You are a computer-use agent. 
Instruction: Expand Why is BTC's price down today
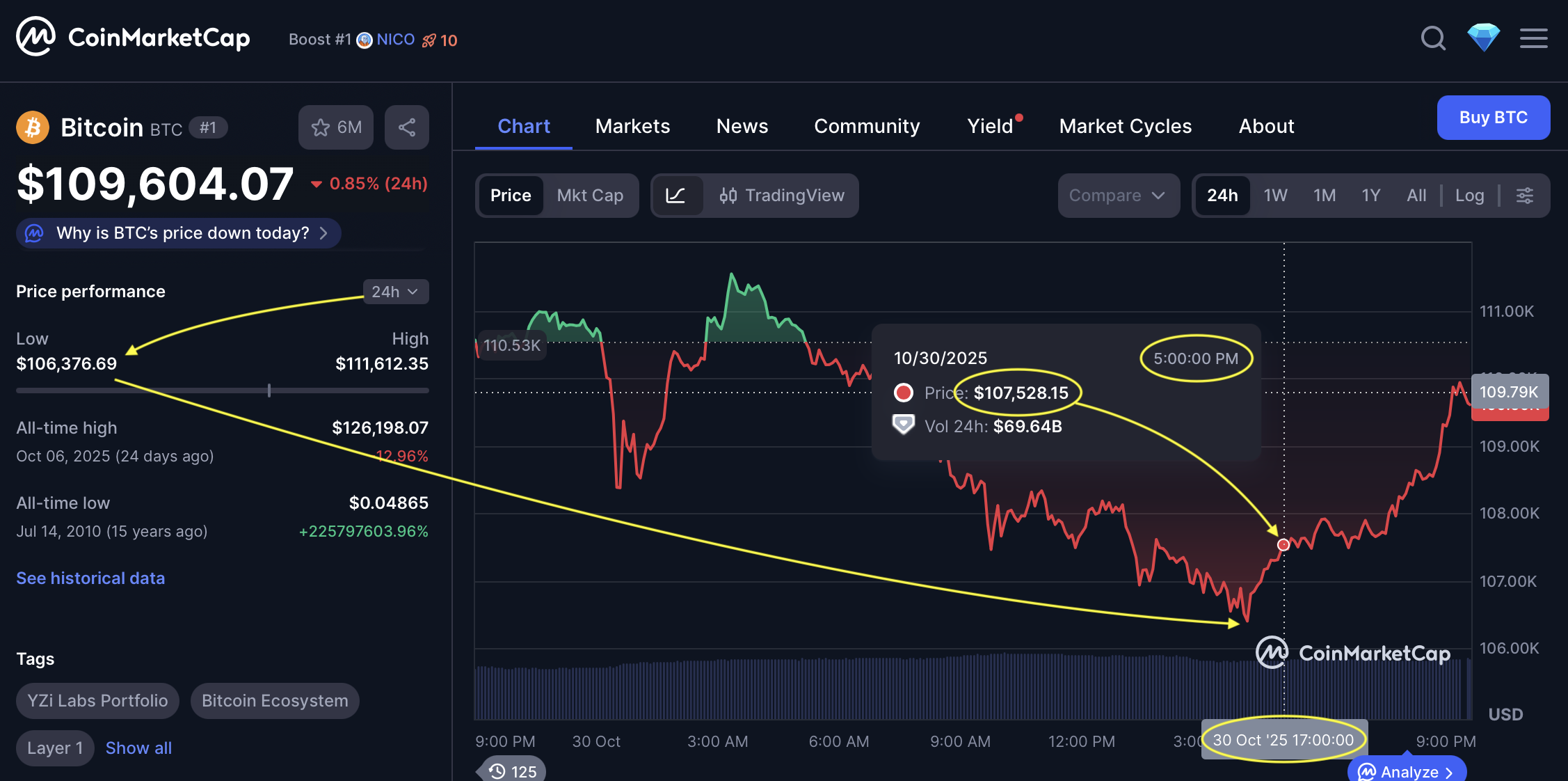click(179, 233)
